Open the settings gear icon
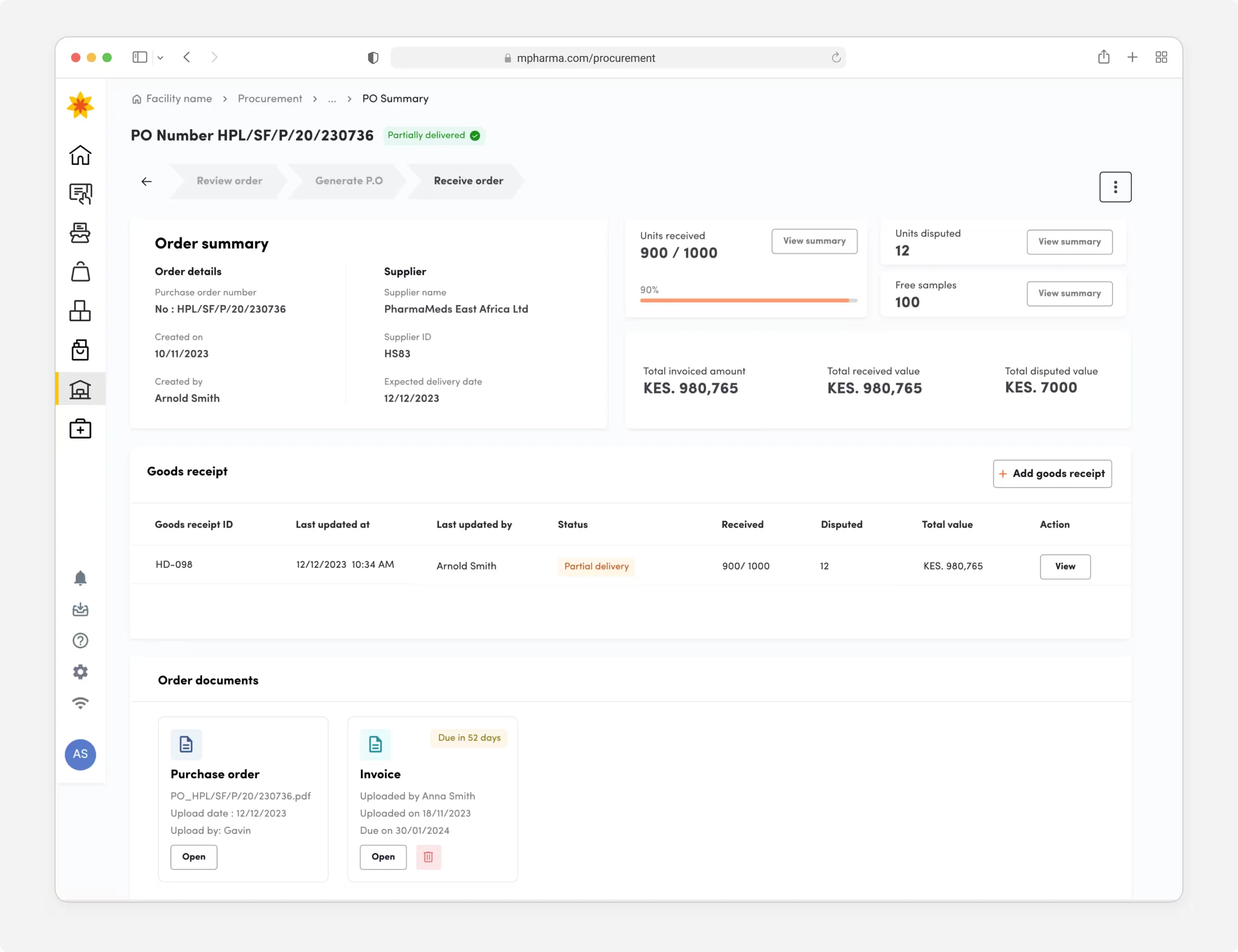The image size is (1238, 952). (80, 672)
